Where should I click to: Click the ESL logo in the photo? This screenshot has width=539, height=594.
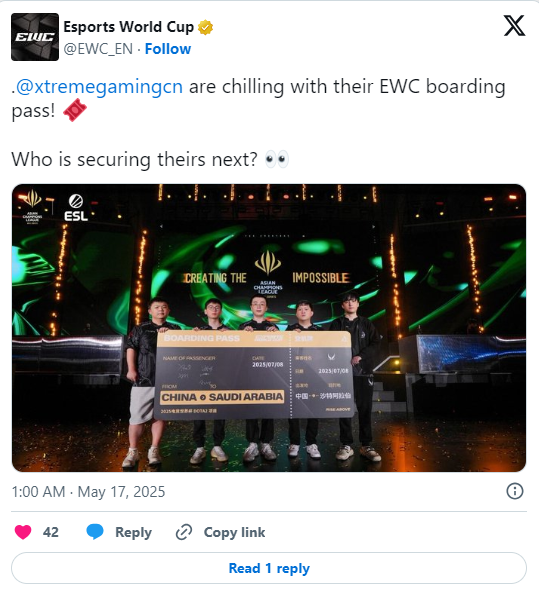[x=76, y=208]
